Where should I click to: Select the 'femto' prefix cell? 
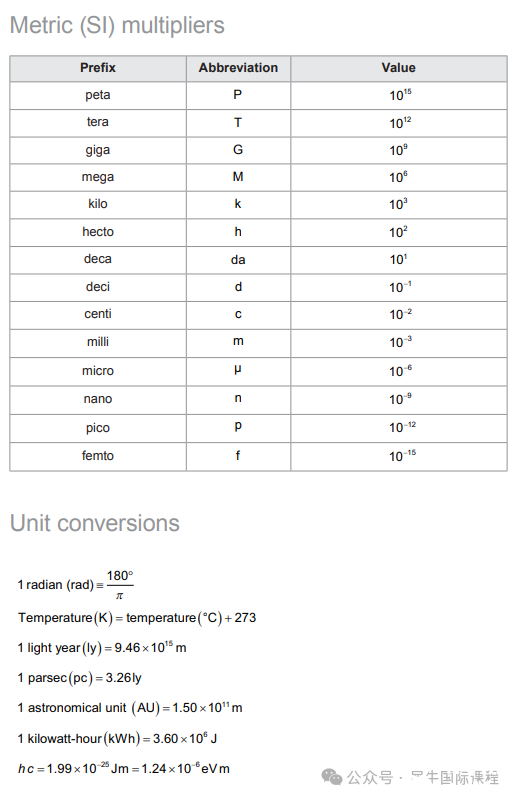(x=98, y=456)
